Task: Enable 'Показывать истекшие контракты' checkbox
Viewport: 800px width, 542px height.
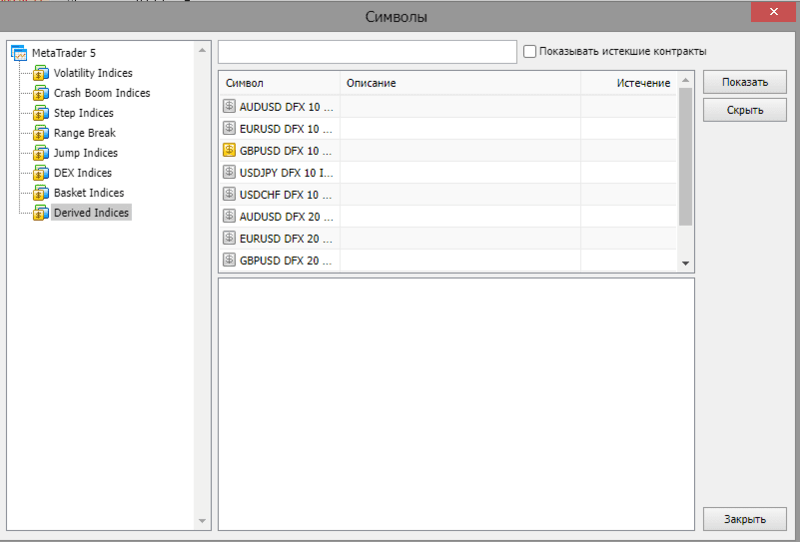Action: pyautogui.click(x=530, y=52)
